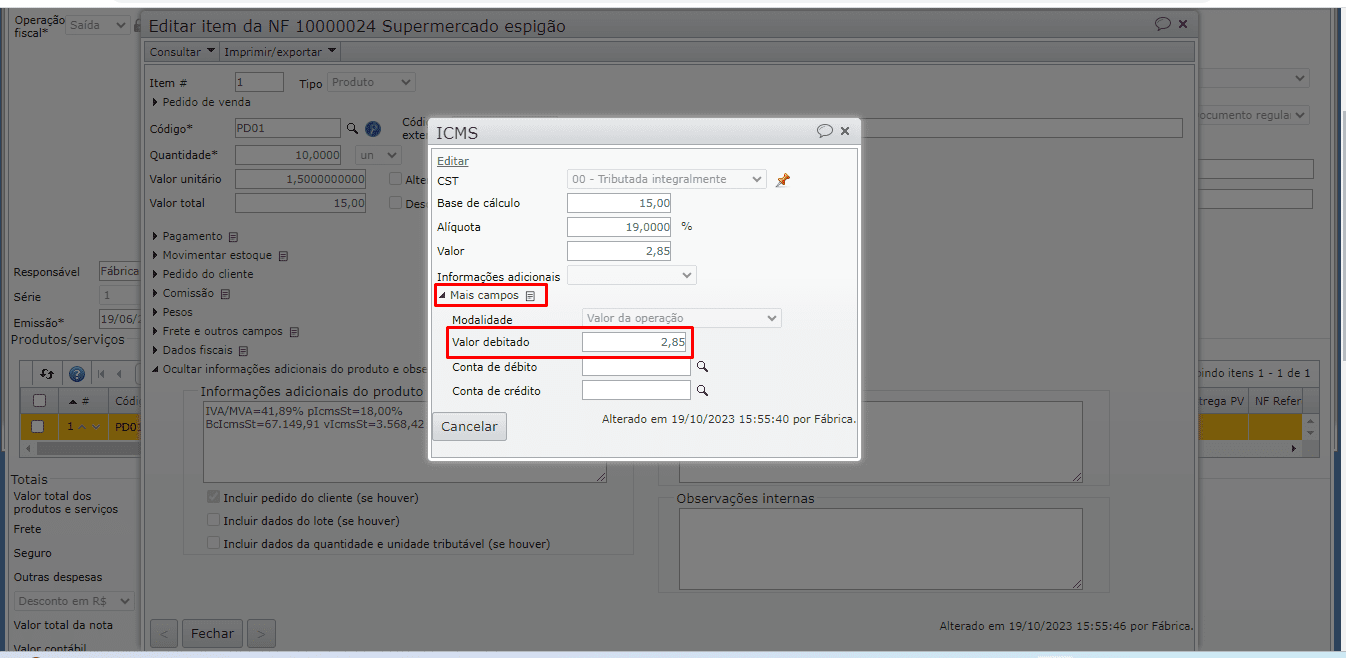Expand the Dados fiscais section
Screen dimensions: 1346x658
click(x=197, y=351)
